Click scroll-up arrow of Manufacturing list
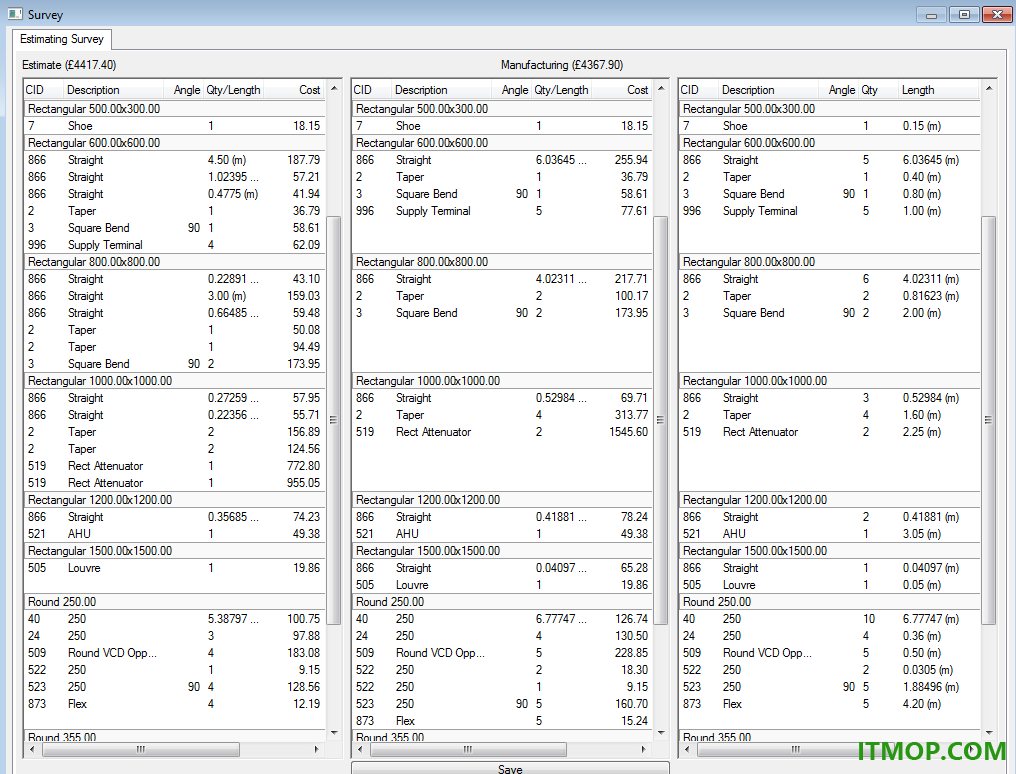 (x=661, y=88)
